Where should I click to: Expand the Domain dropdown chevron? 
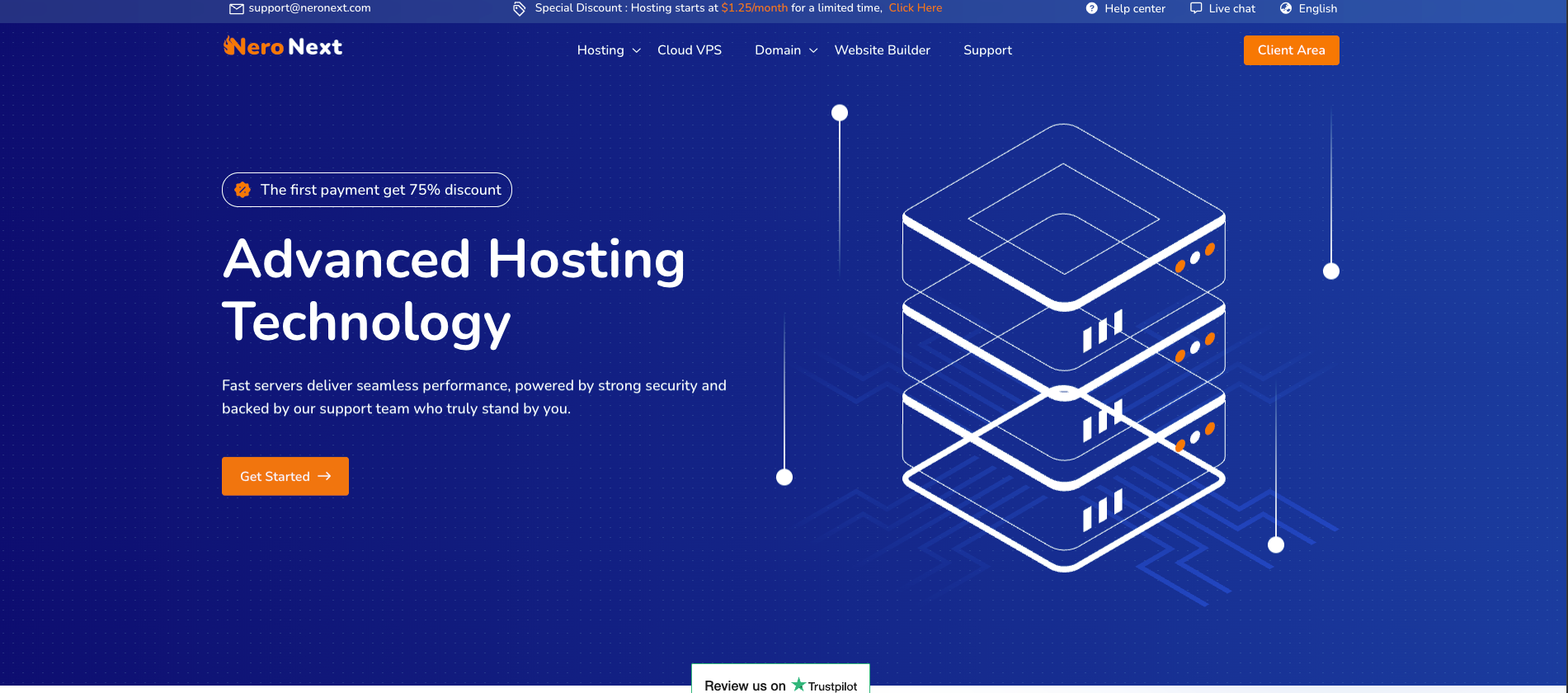point(813,50)
